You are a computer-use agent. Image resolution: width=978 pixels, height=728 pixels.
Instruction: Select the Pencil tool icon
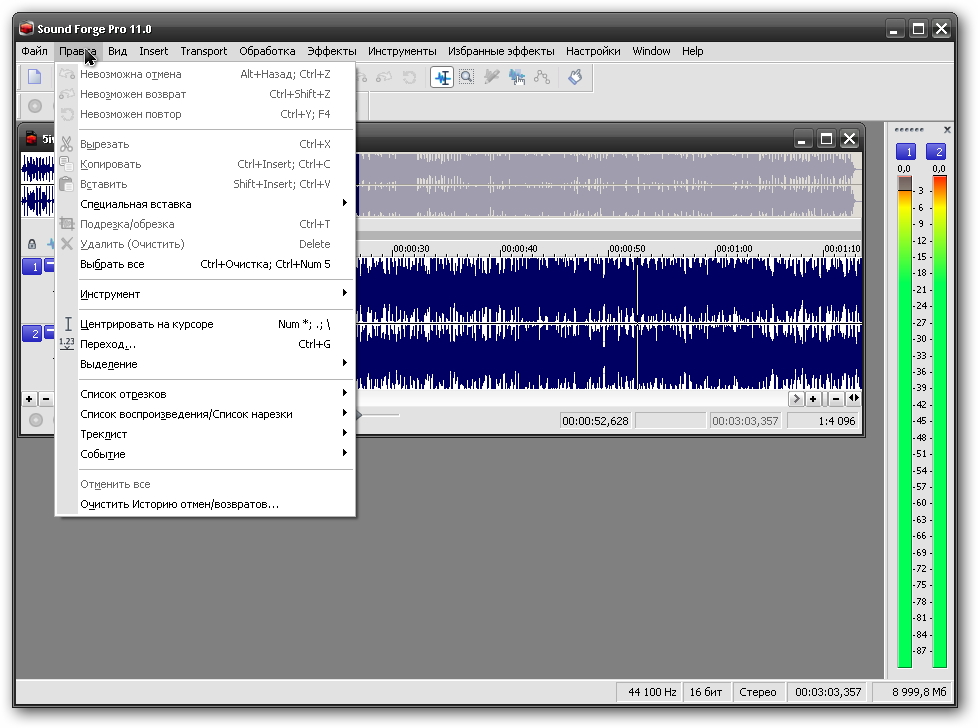[491, 77]
